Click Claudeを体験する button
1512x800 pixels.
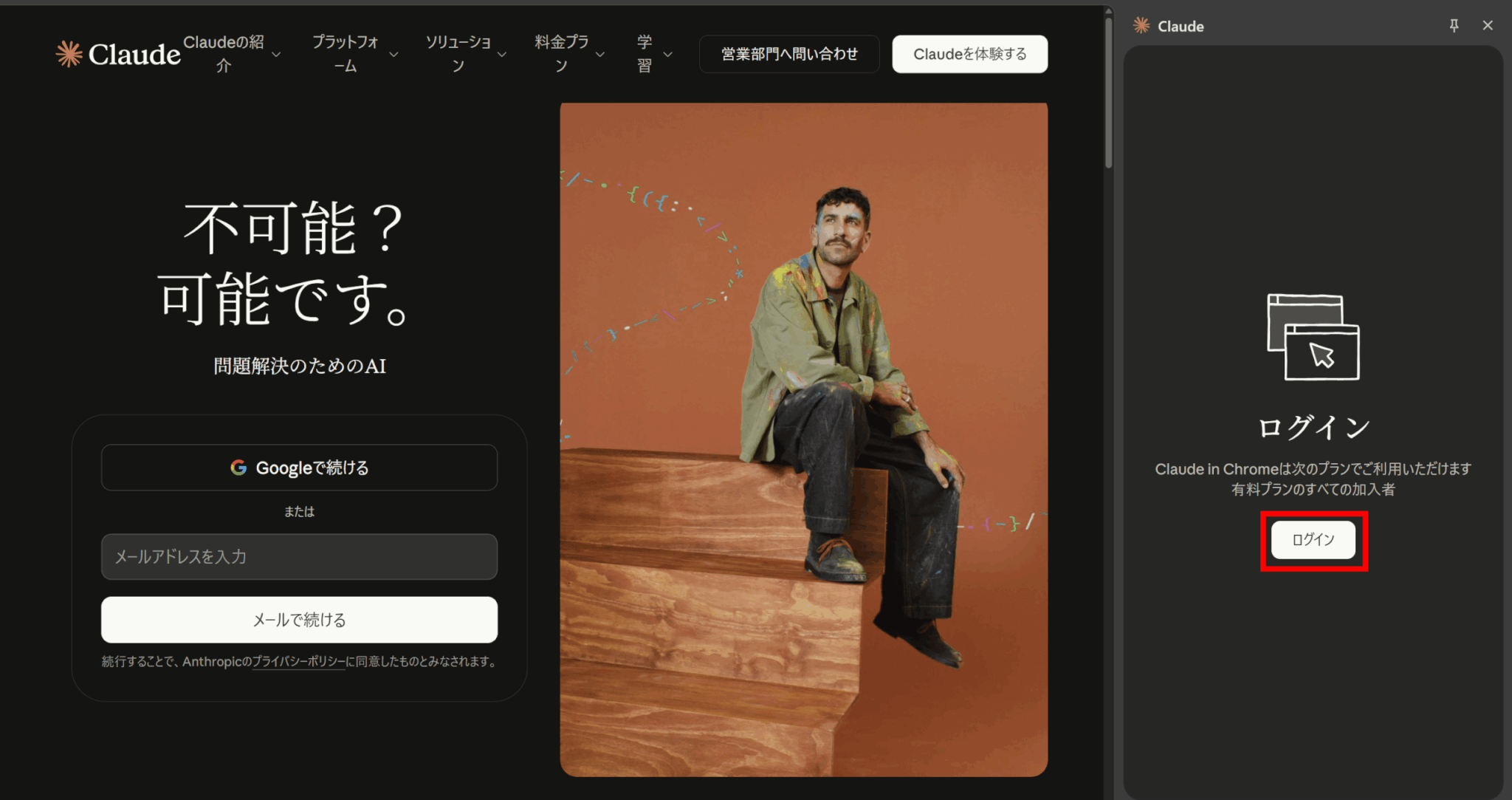coord(969,54)
